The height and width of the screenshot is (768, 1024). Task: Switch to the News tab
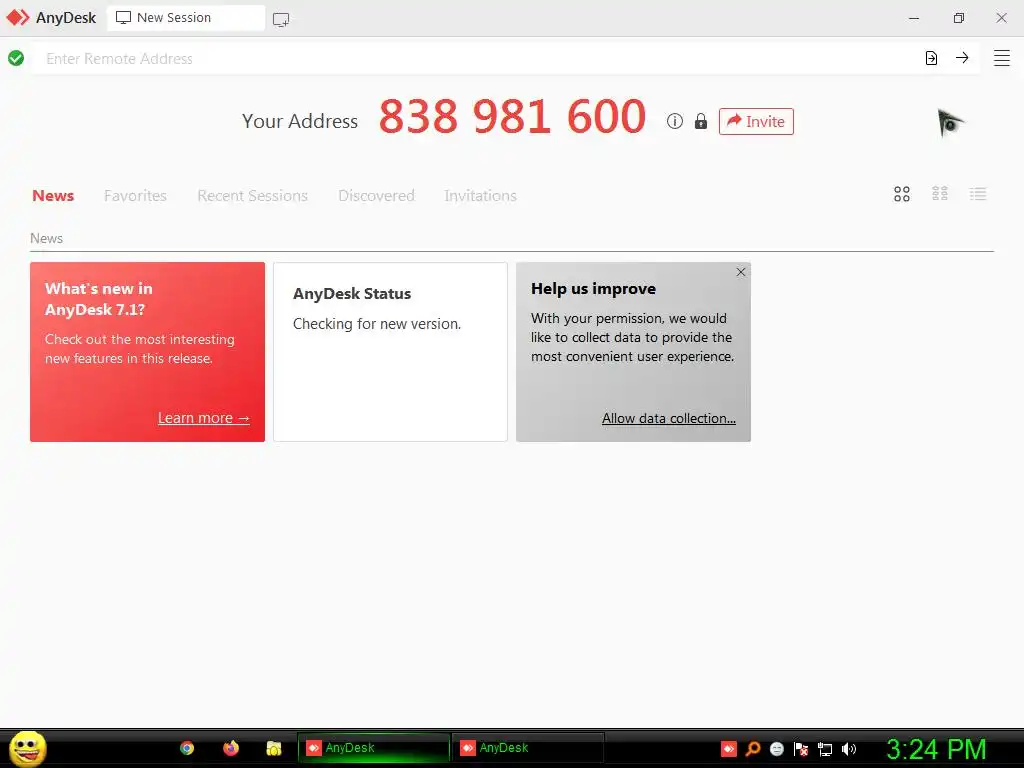click(53, 195)
